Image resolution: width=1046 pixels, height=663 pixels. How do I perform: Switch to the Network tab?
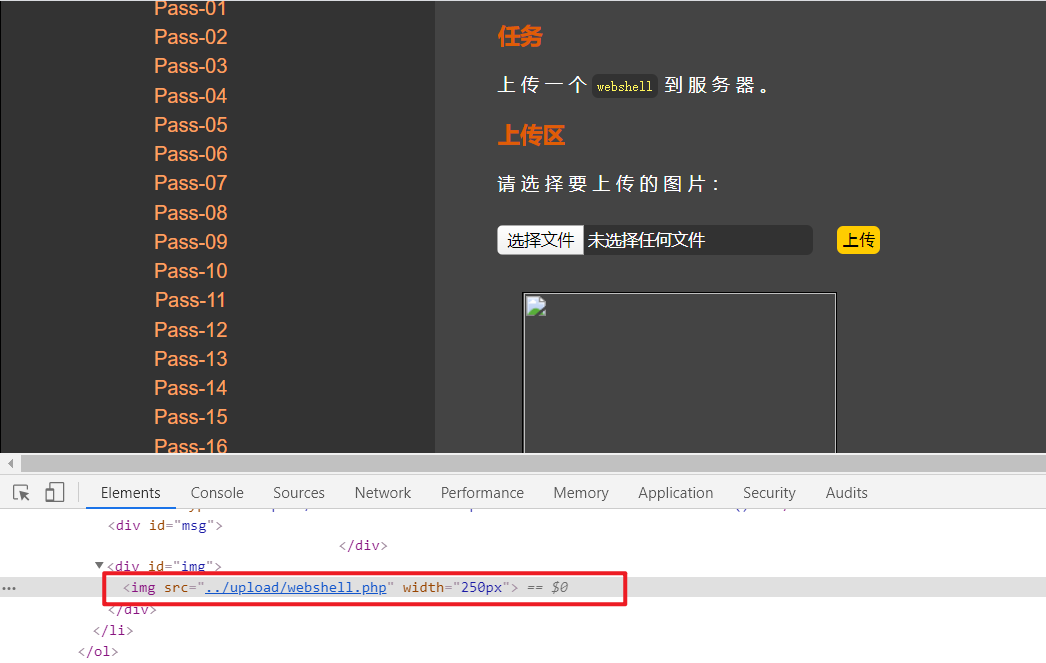tap(383, 493)
